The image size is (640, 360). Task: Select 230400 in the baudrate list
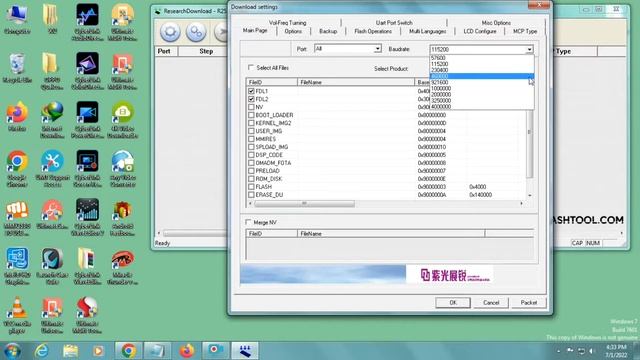[482, 70]
